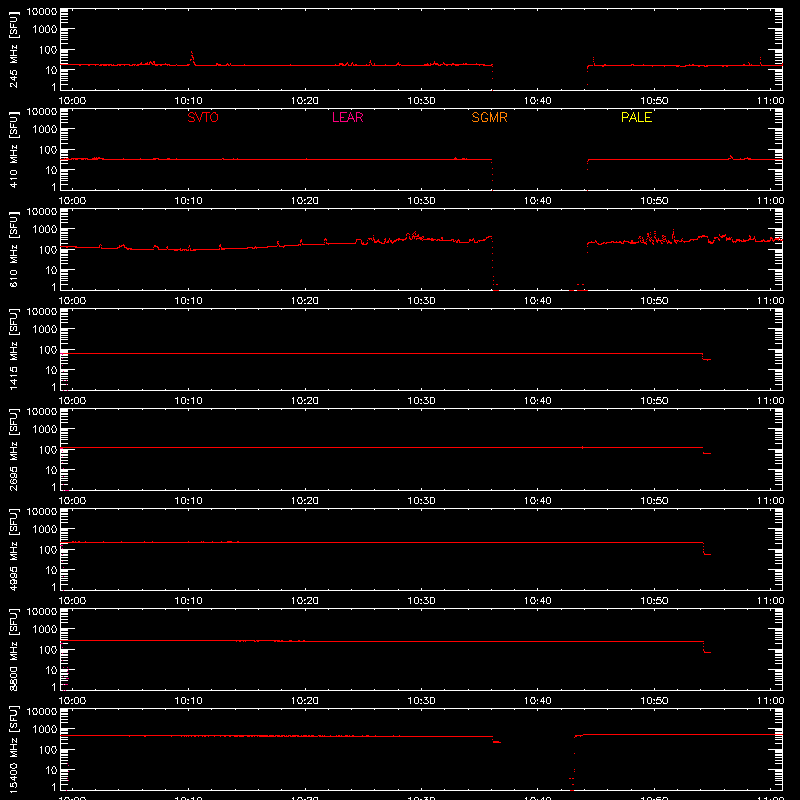The height and width of the screenshot is (800, 800).
Task: Click the 10000 y-axis value on 245 MHz plot
Action: click(x=42, y=12)
